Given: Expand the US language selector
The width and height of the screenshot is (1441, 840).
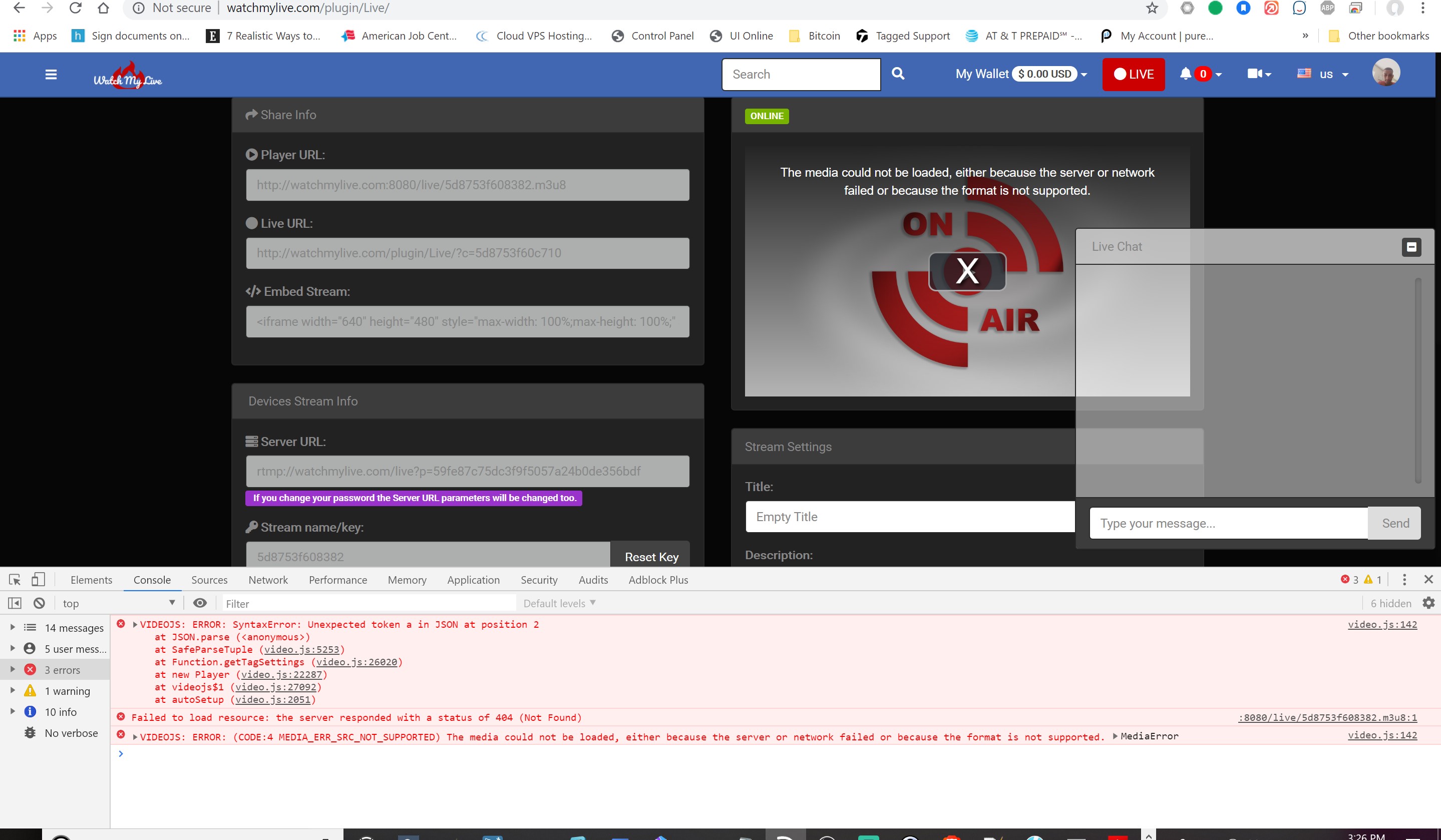Looking at the screenshot, I should (x=1324, y=74).
